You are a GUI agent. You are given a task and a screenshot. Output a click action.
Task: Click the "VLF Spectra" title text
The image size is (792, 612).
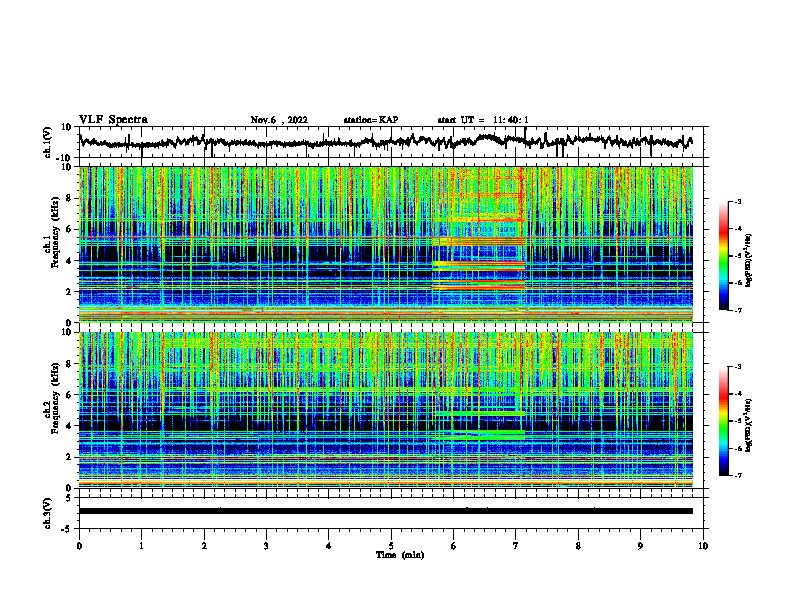(113, 120)
